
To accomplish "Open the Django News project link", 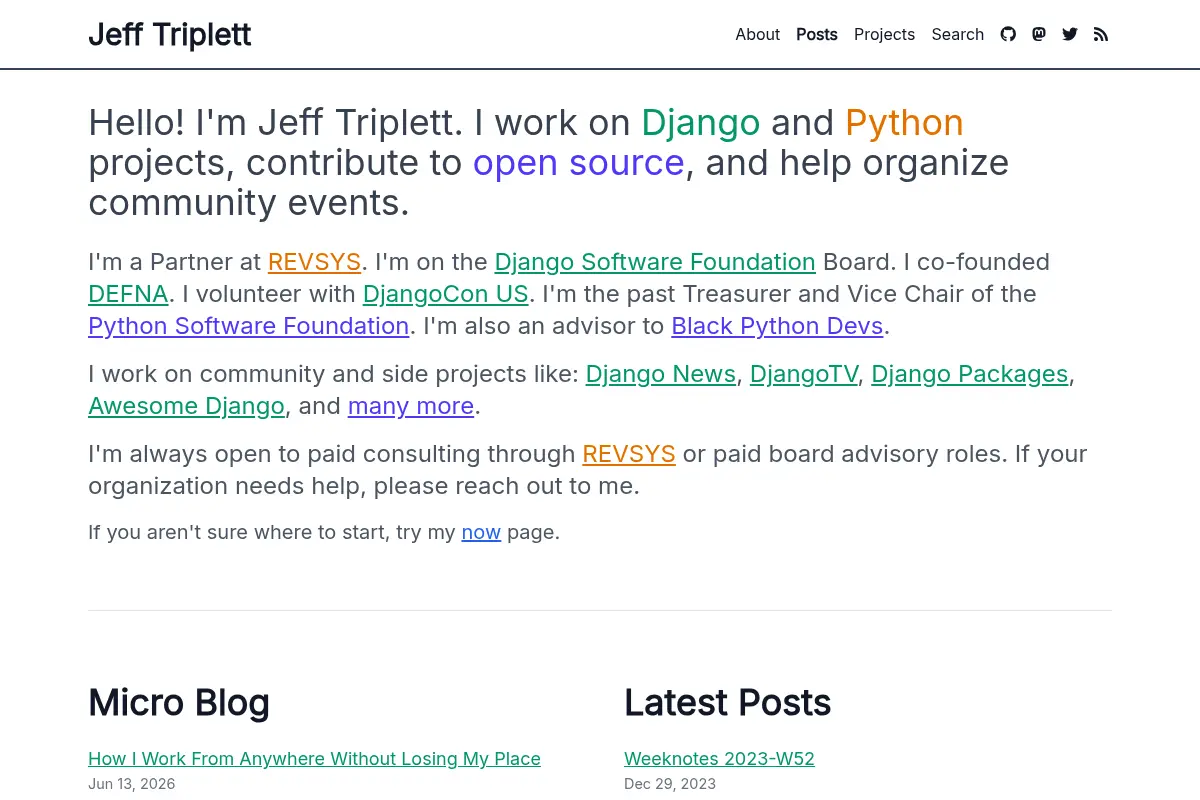I will coord(660,374).
